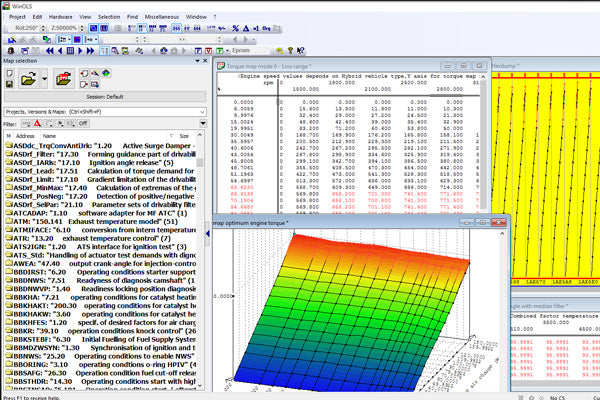Click the 3D optimum engine torque surface

[352, 312]
